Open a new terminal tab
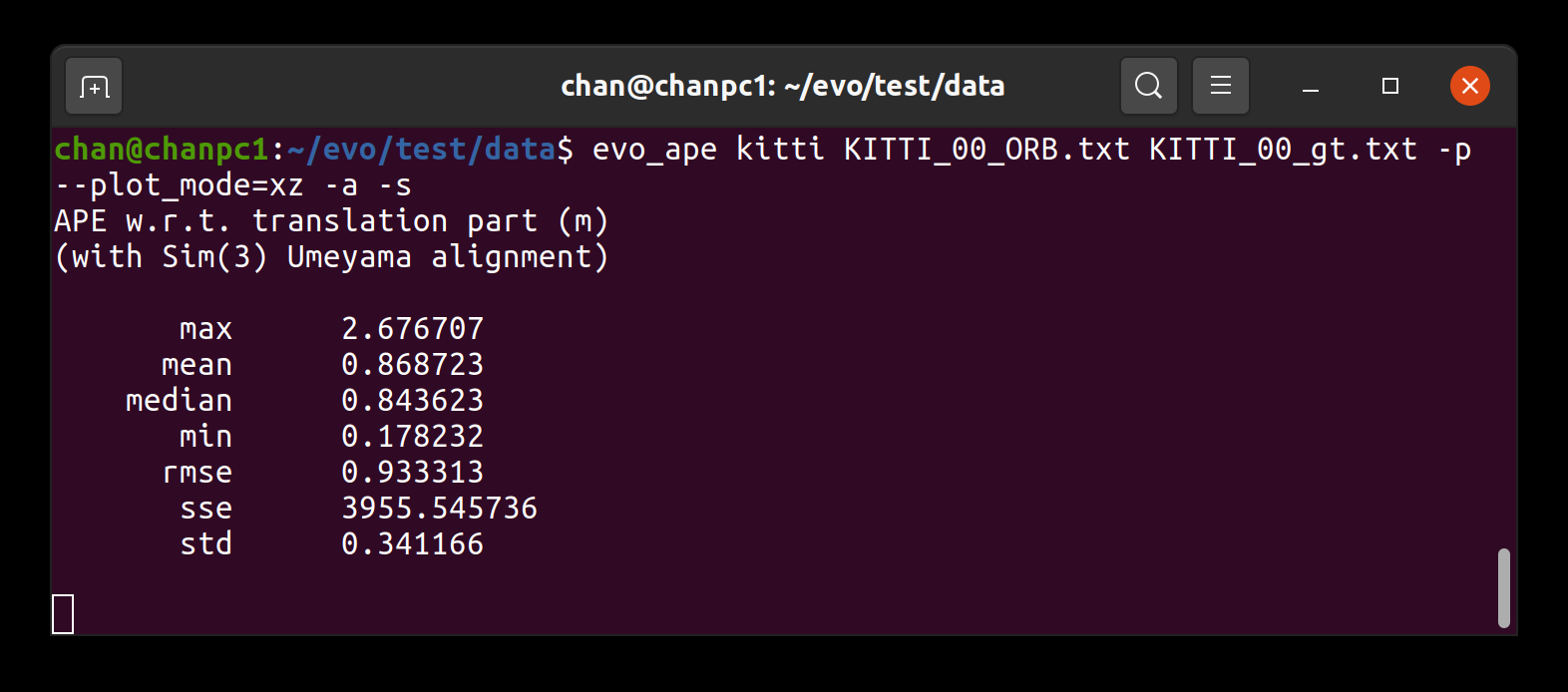This screenshot has width=1568, height=692. (x=94, y=87)
